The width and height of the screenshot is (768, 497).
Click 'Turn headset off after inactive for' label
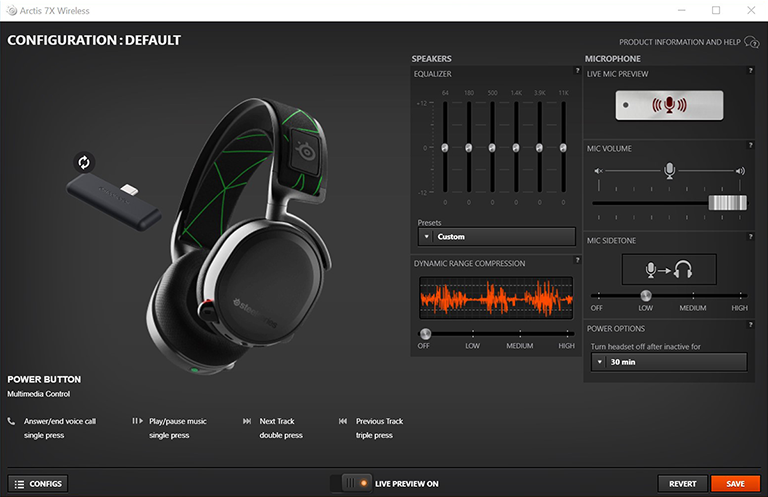(x=646, y=347)
